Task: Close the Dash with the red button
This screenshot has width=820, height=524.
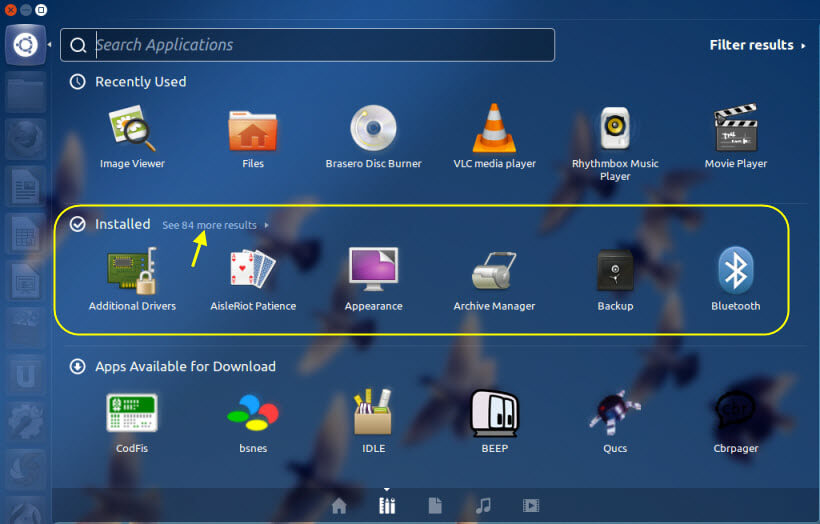Action: click(10, 10)
